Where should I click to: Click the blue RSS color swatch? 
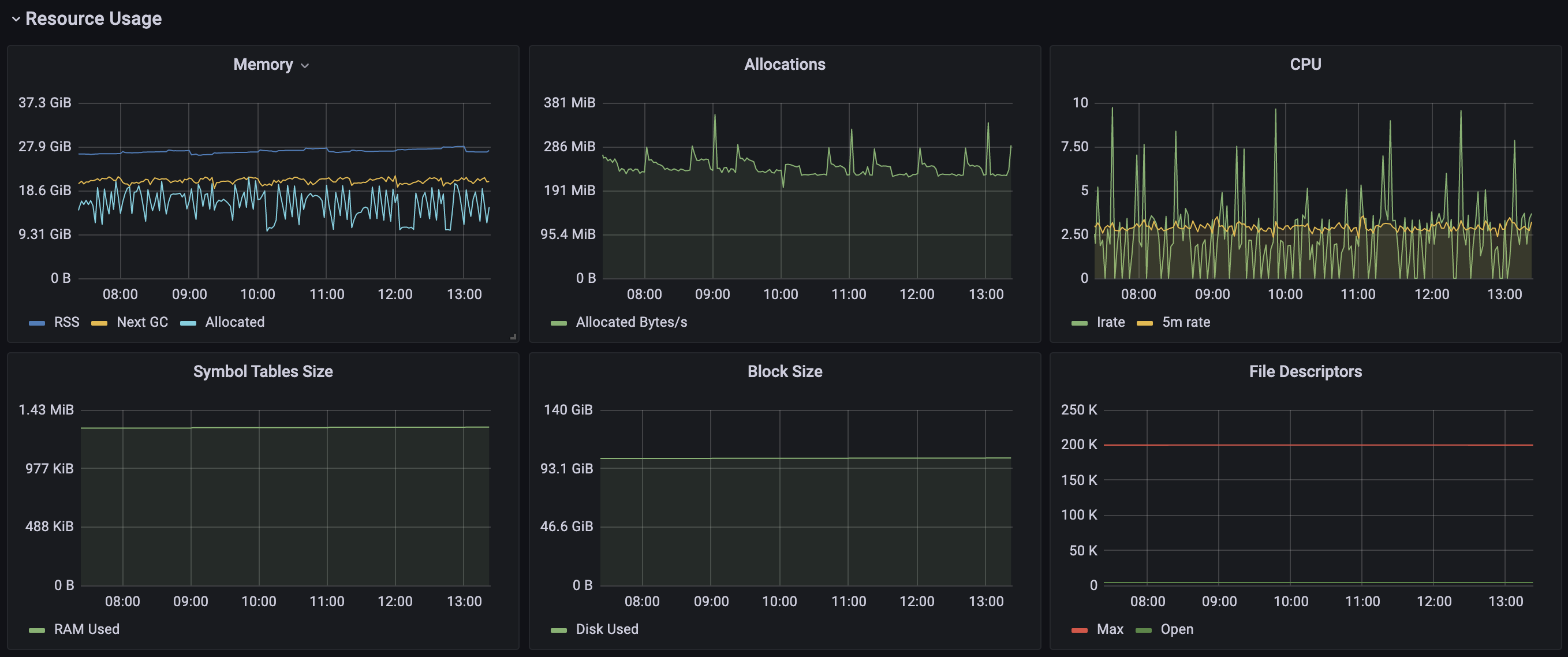[37, 323]
